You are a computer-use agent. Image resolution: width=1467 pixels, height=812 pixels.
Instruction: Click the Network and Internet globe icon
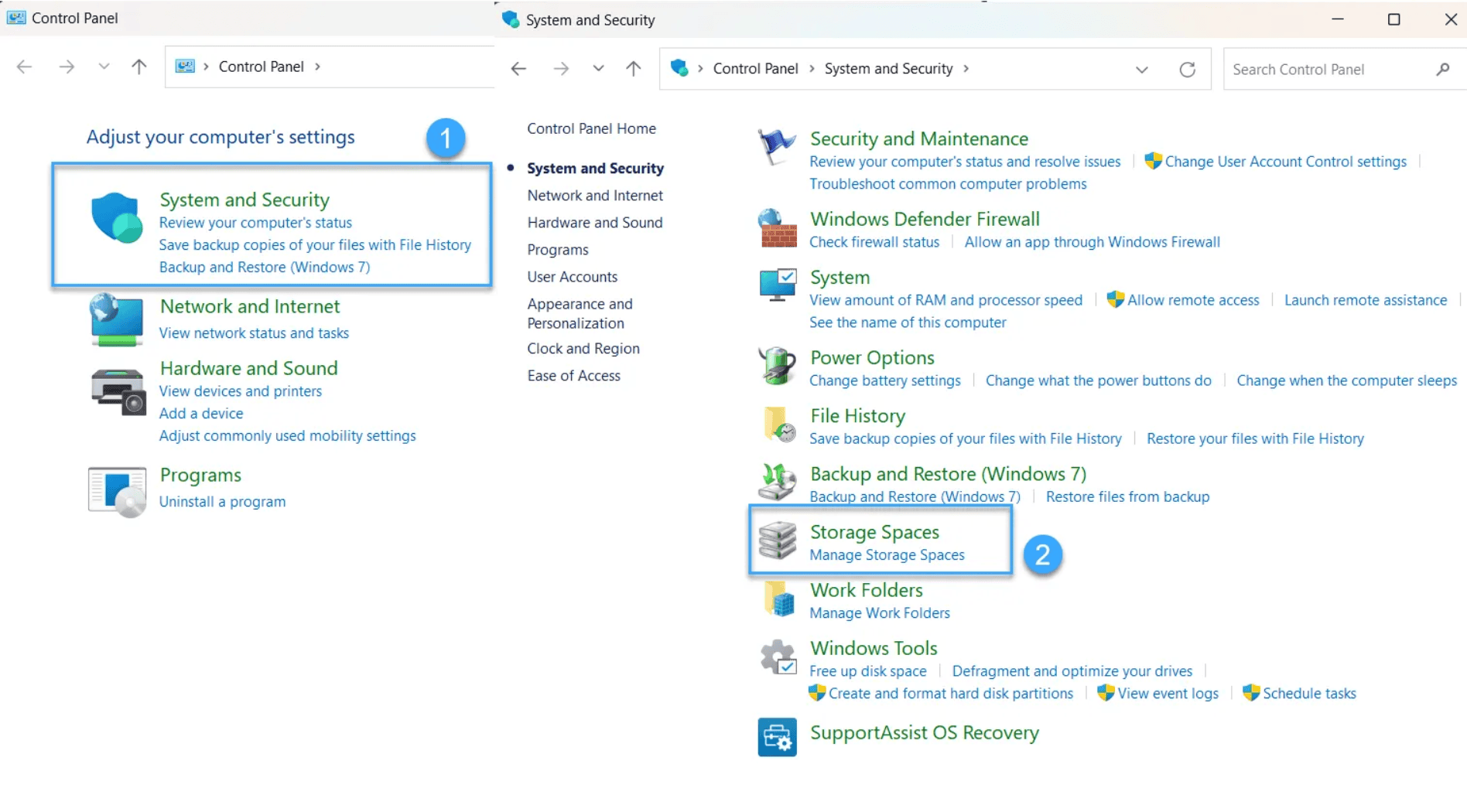(x=116, y=319)
